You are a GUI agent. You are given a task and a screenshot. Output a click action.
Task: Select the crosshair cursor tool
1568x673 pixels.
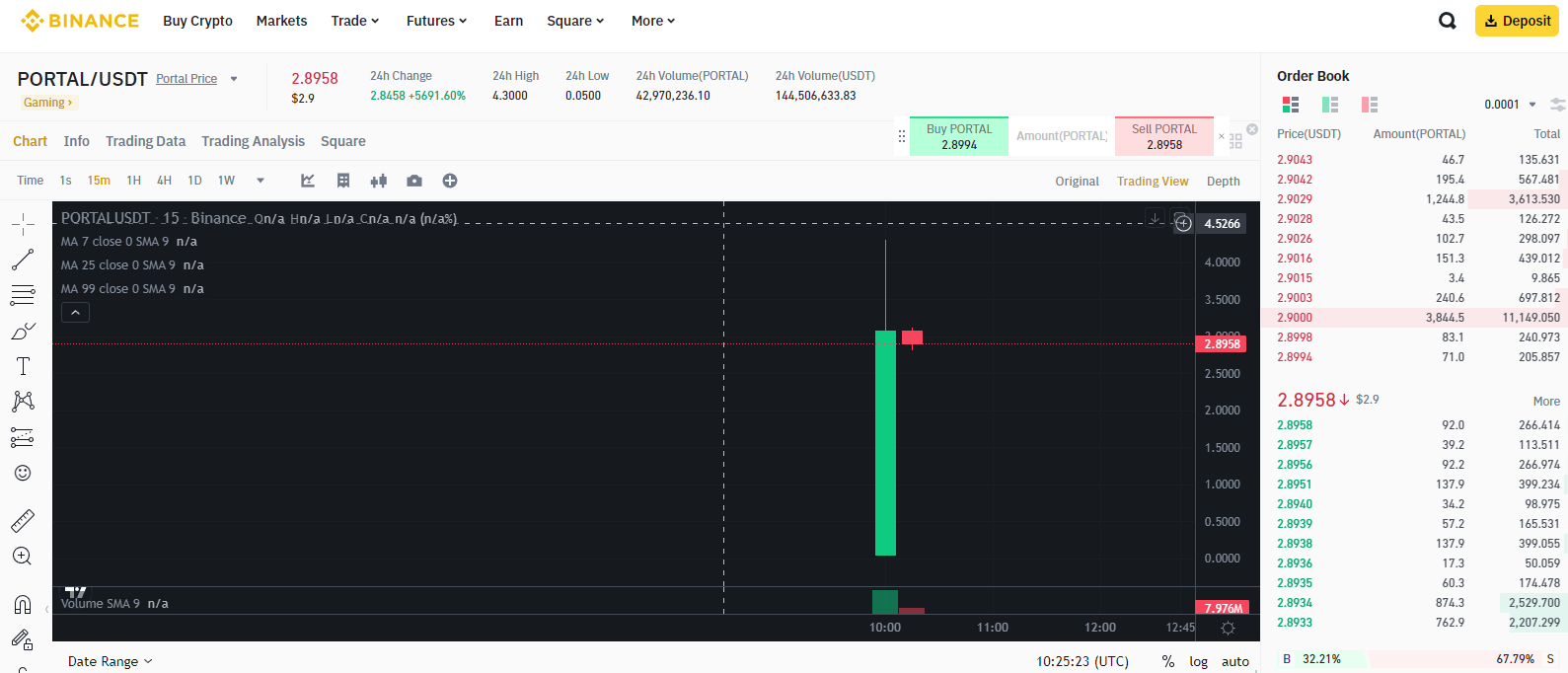tap(23, 224)
